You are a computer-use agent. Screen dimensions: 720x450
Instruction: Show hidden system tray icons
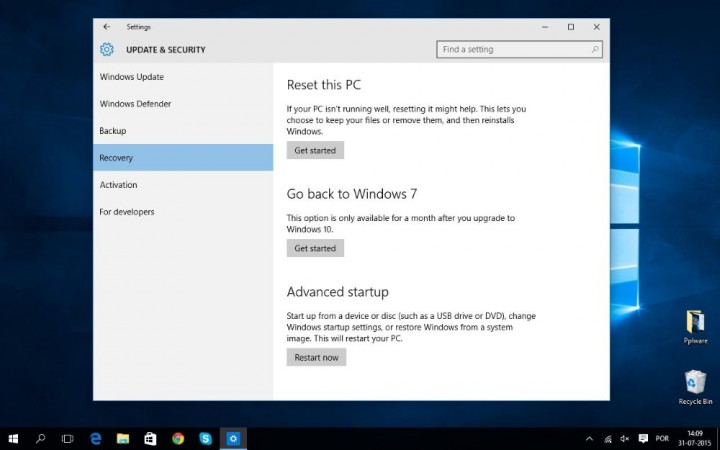(x=589, y=439)
